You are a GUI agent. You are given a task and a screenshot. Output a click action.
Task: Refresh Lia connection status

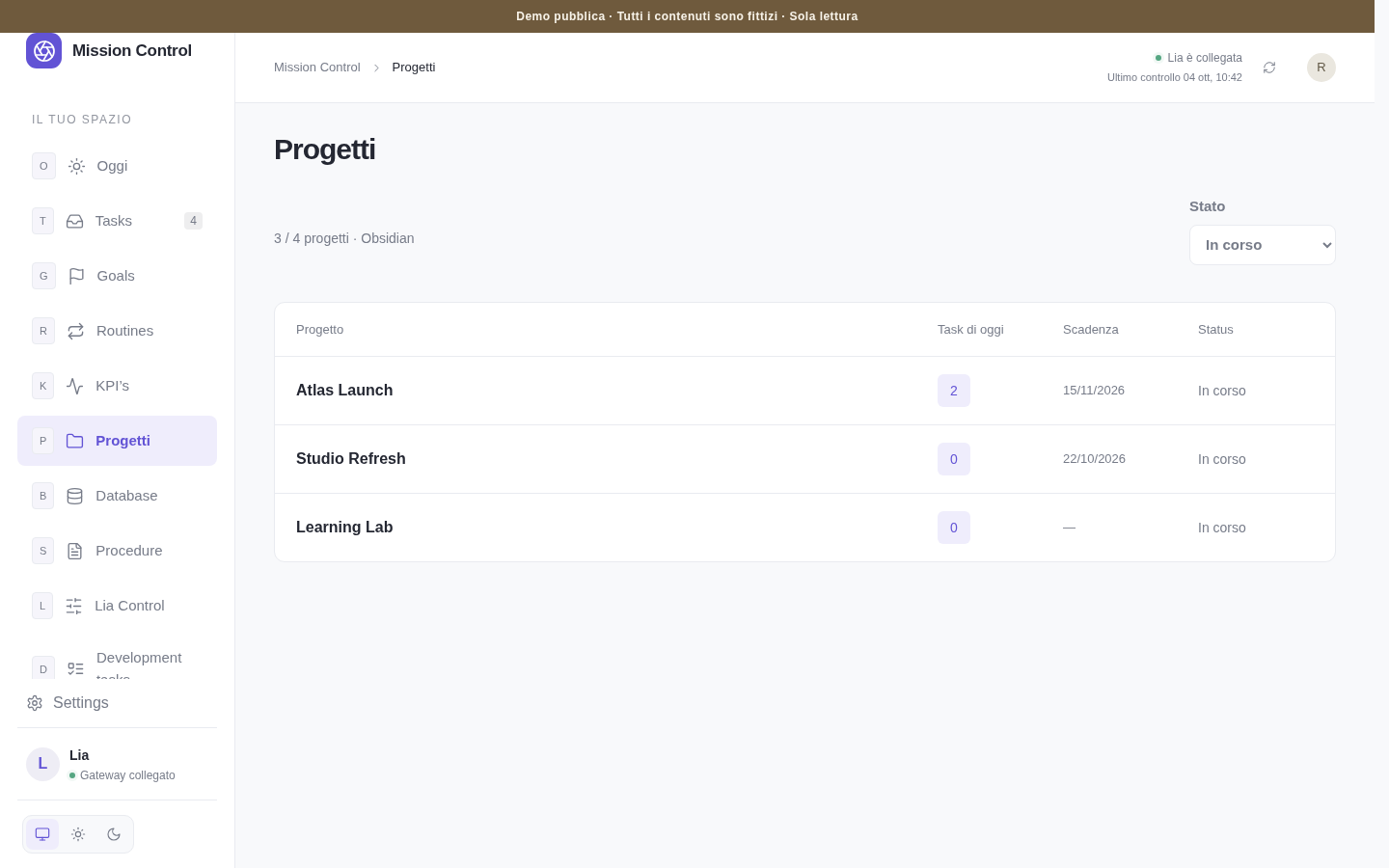tap(1269, 68)
